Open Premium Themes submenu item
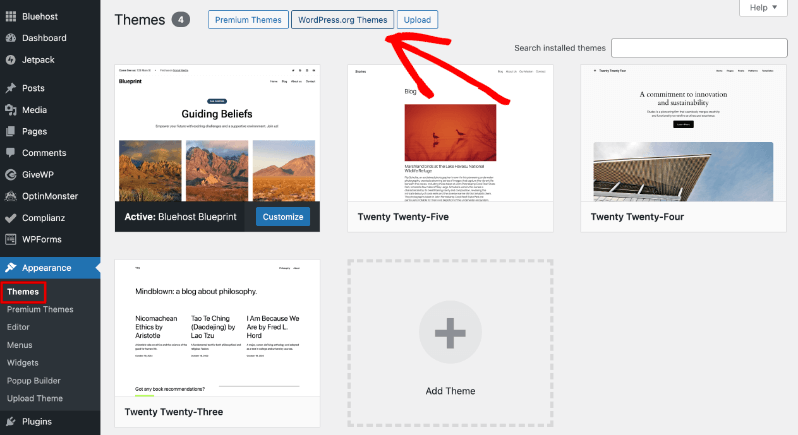Image resolution: width=798 pixels, height=435 pixels. (x=40, y=309)
